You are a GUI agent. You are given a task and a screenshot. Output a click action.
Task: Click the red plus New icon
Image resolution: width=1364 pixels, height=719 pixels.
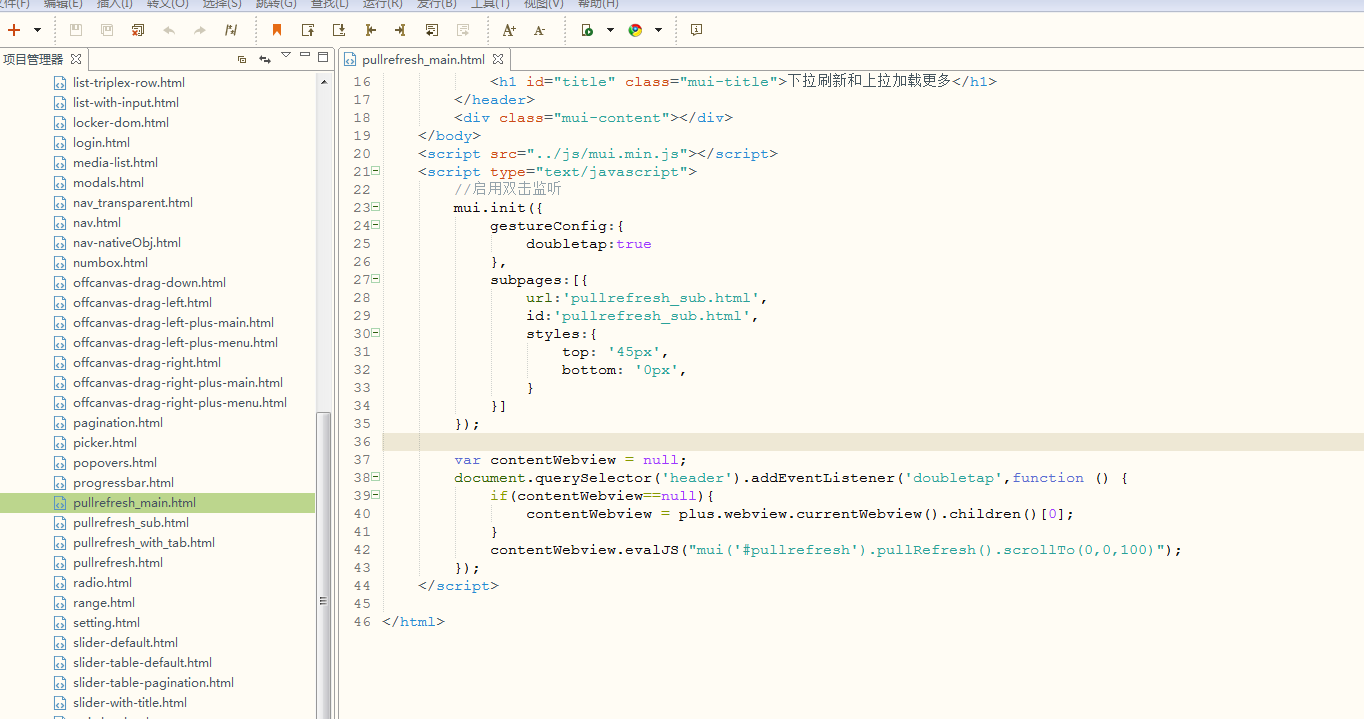coord(14,30)
